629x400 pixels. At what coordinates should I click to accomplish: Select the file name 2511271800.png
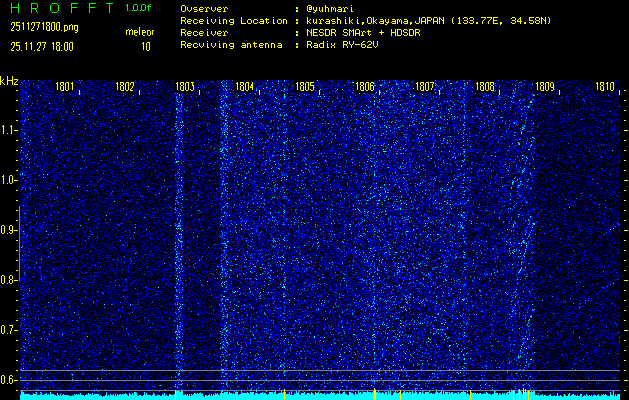point(44,27)
